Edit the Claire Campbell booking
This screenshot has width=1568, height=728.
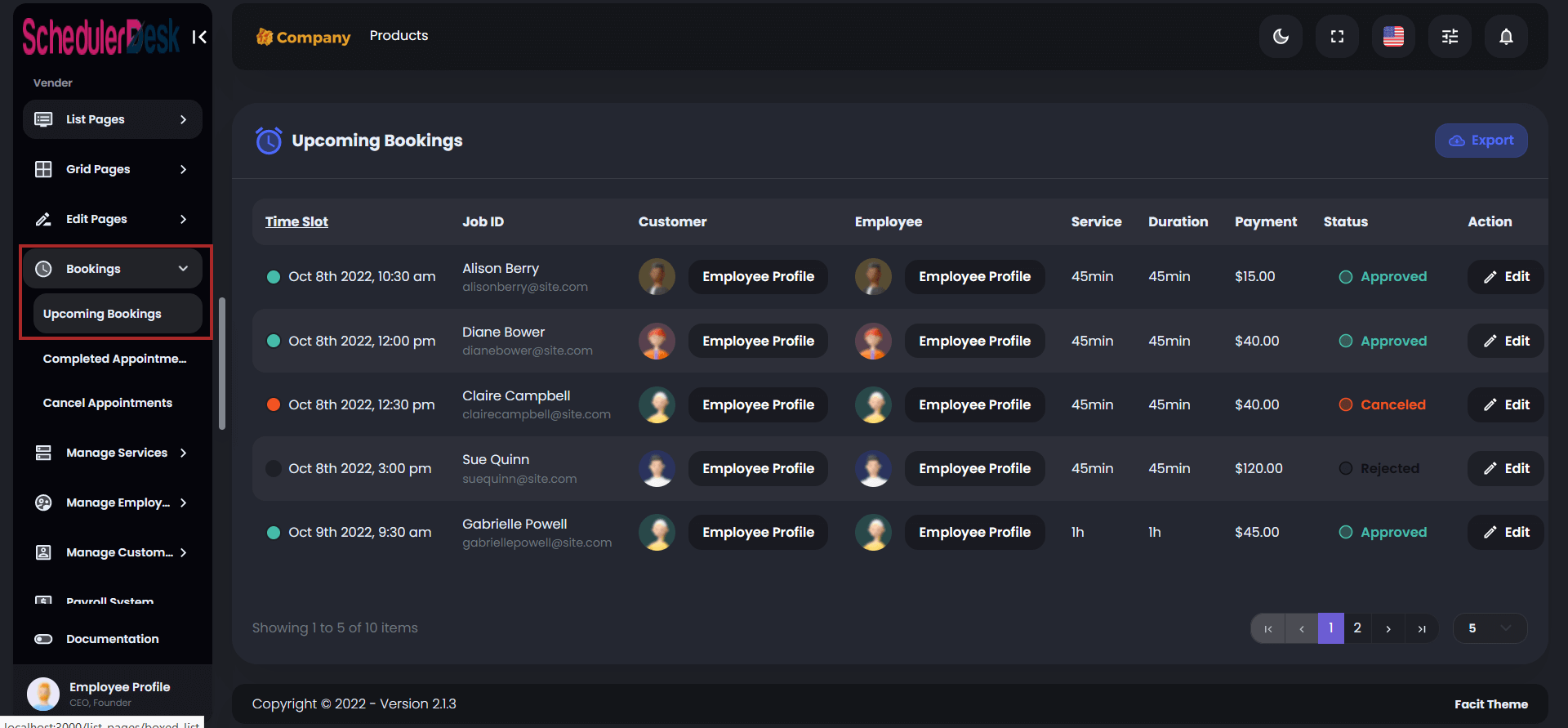point(1506,404)
